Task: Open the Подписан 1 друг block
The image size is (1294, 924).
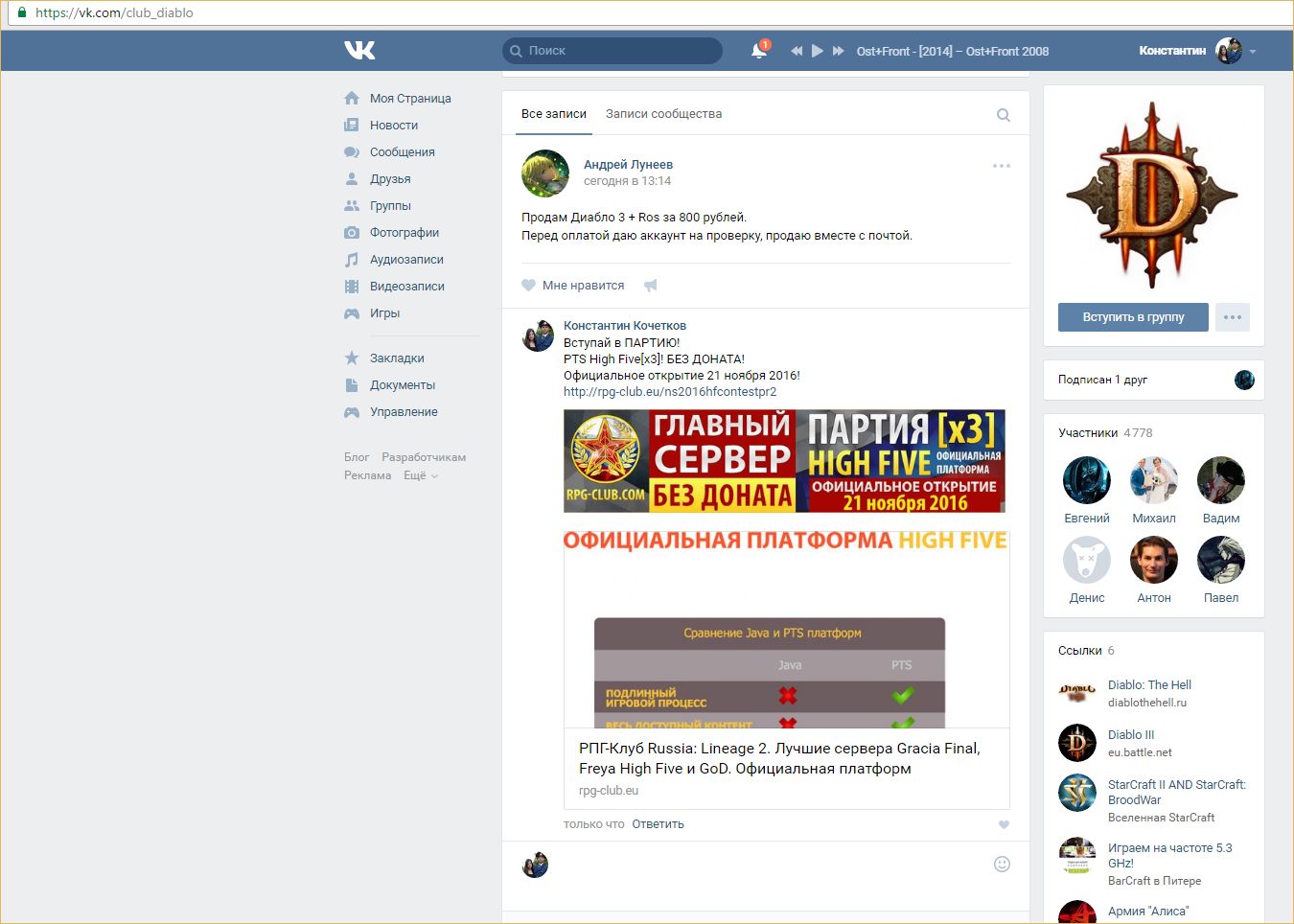Action: click(1154, 380)
